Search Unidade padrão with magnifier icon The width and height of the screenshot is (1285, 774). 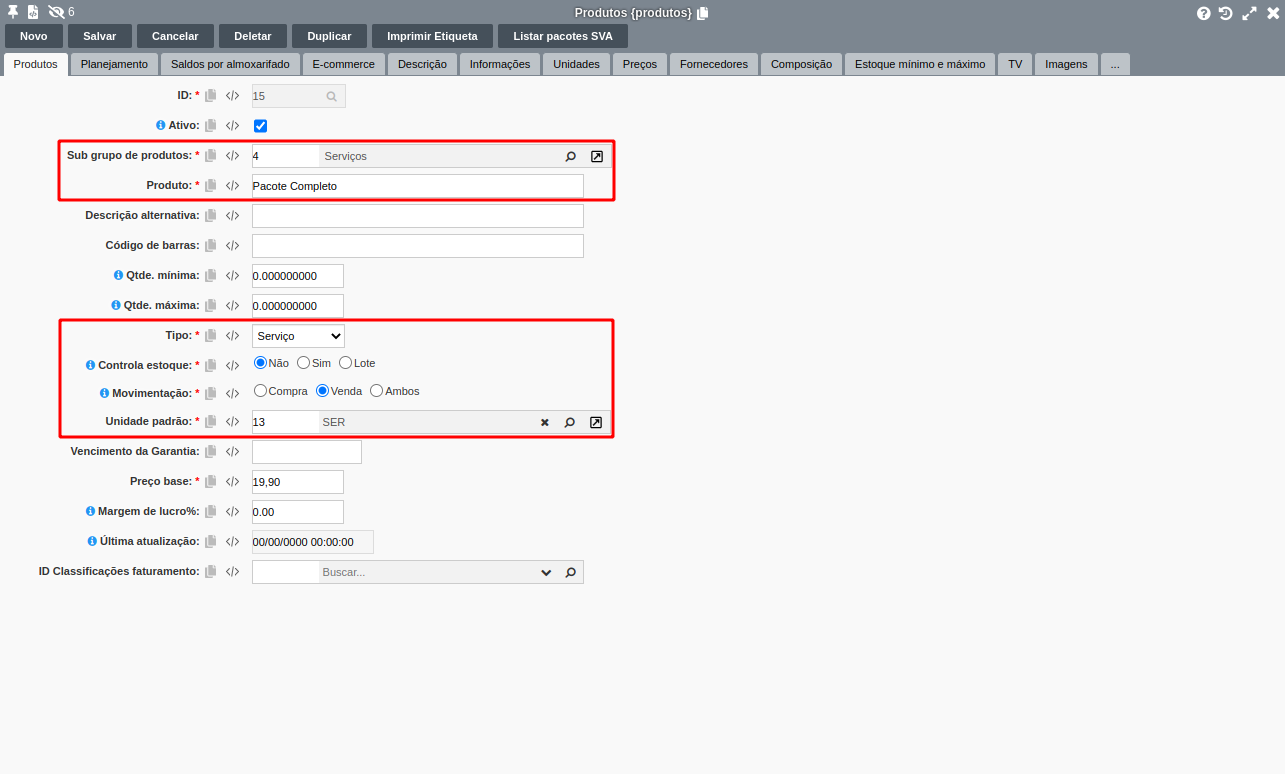click(569, 422)
